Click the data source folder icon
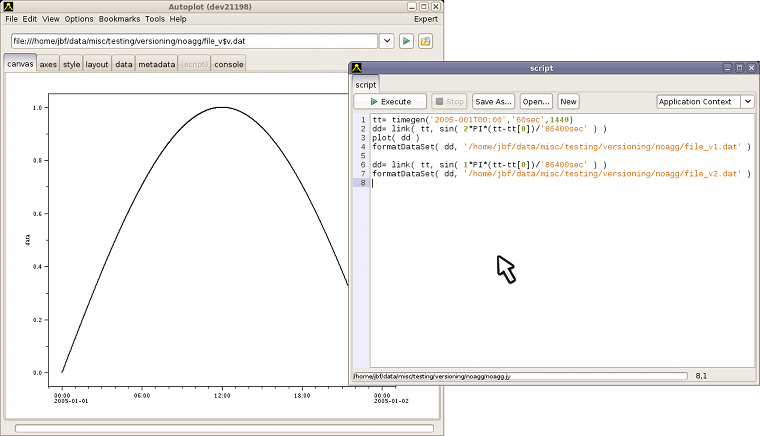The width and height of the screenshot is (760, 436). point(425,41)
